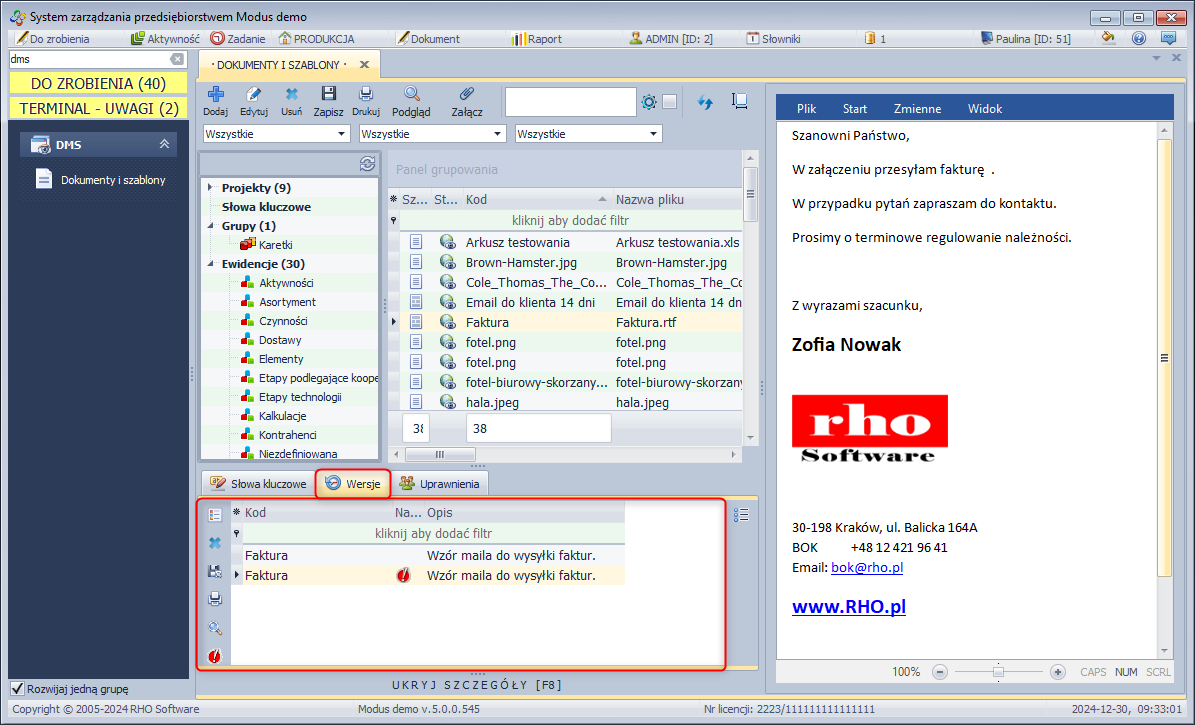Click the document grid filter row
The image size is (1195, 725).
(x=570, y=220)
